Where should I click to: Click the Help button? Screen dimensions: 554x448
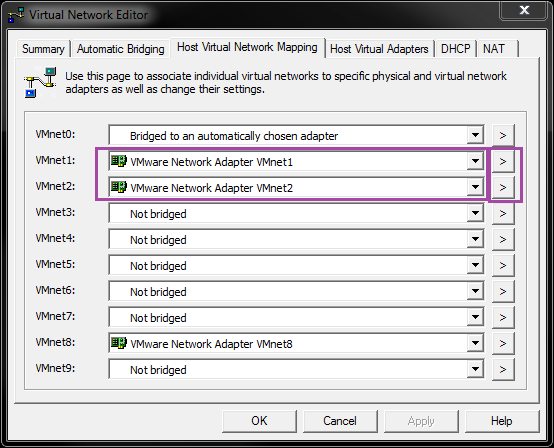click(502, 421)
